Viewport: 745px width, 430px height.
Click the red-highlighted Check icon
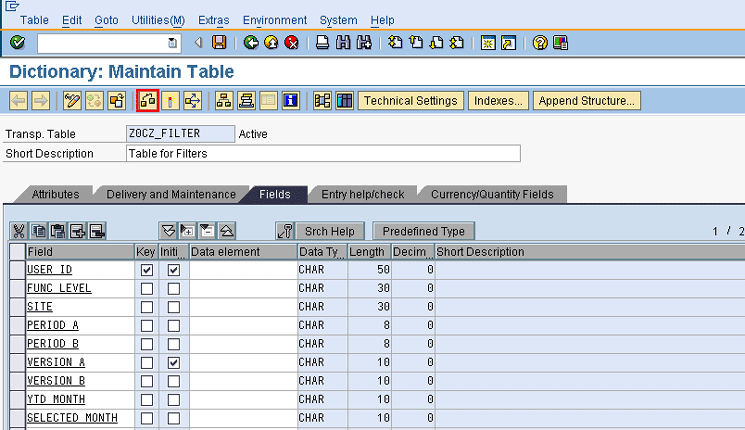(148, 101)
